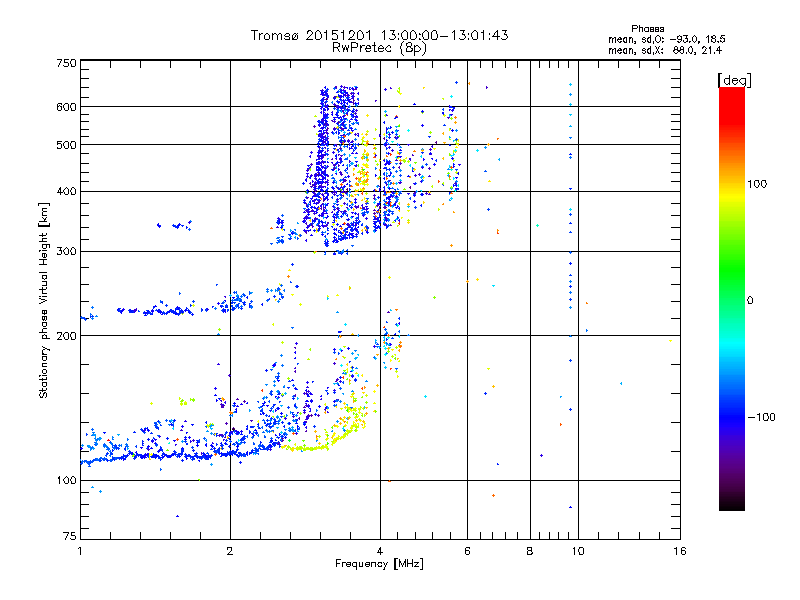This screenshot has width=800, height=600.
Task: Click the 'RwPretec (8p)' subtitle
Action: 379,48
